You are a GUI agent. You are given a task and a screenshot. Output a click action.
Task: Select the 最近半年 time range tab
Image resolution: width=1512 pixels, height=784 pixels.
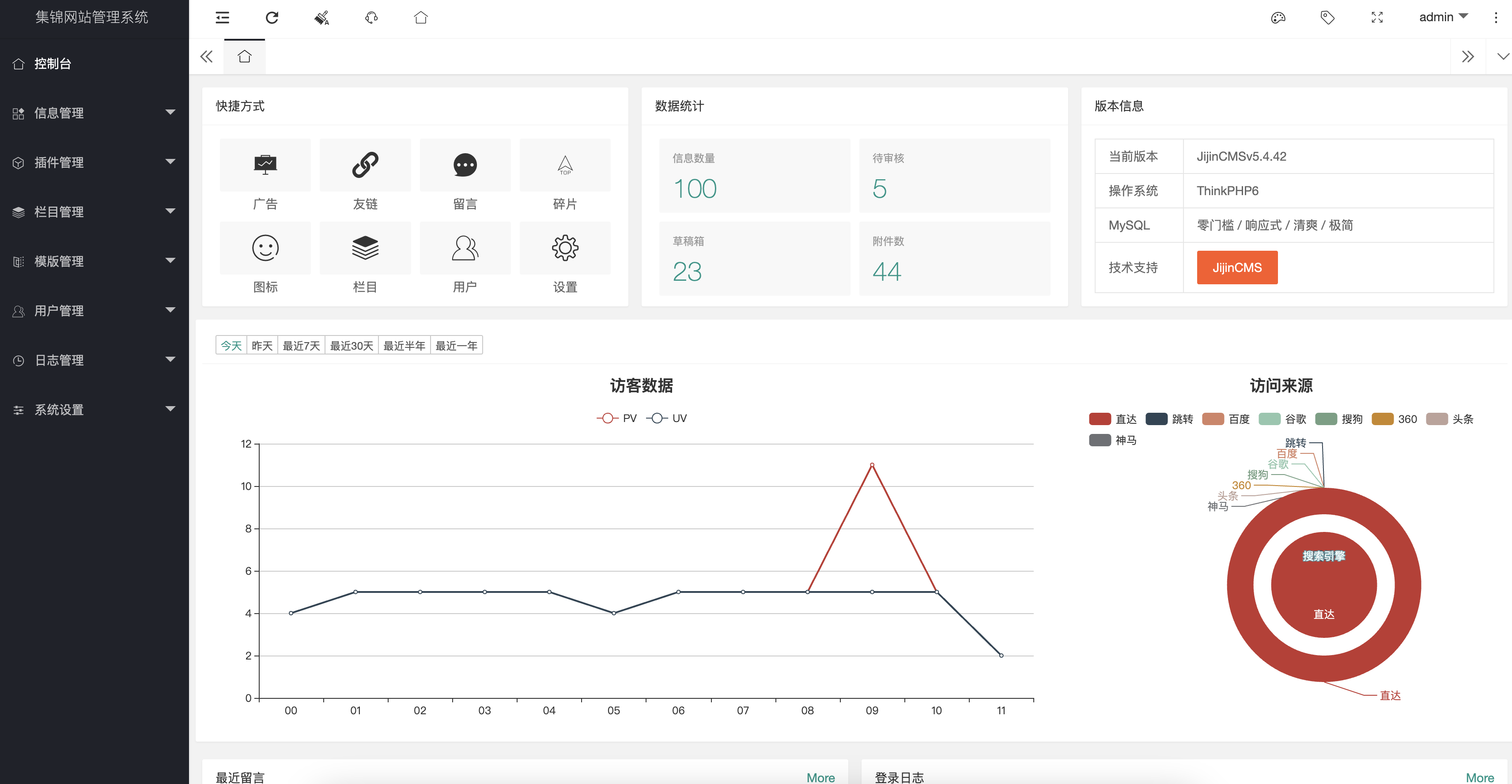[x=404, y=346]
